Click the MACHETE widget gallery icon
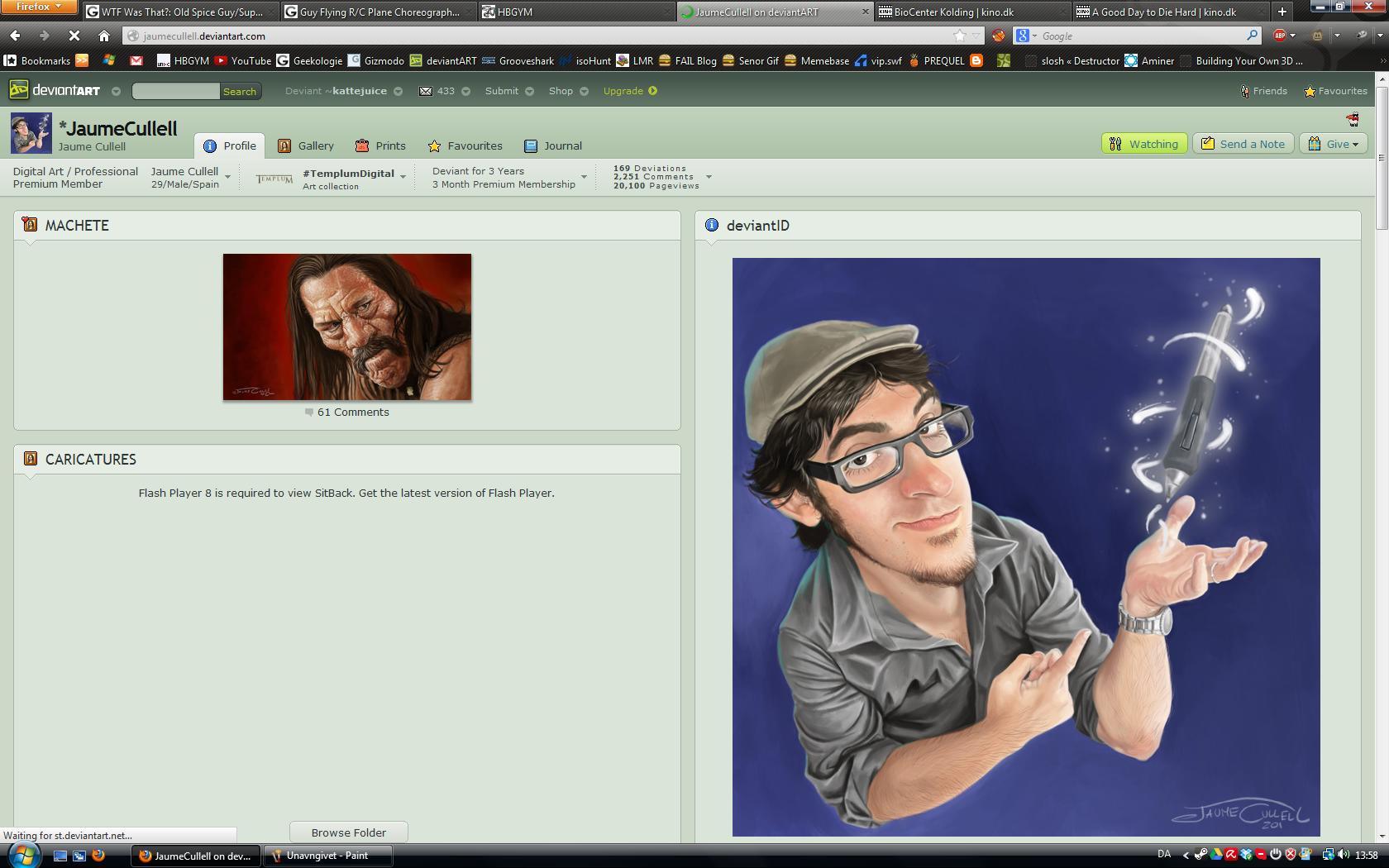The width and height of the screenshot is (1389, 868). pos(30,225)
